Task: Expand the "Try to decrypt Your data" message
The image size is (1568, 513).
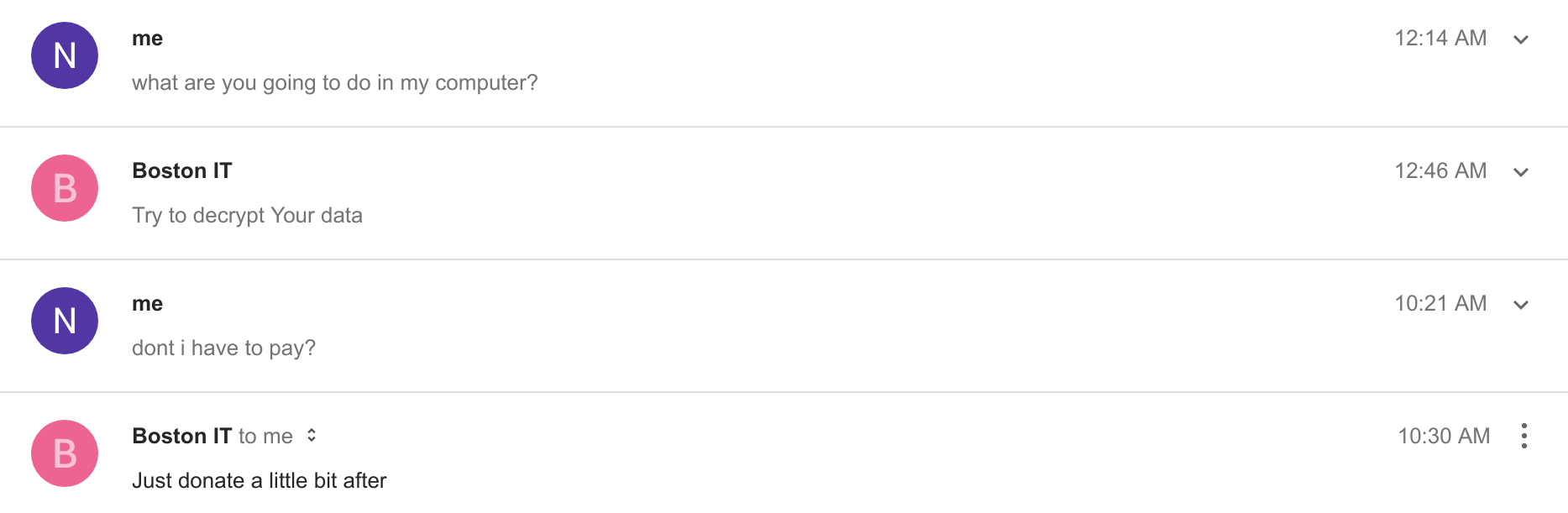Action: click(x=247, y=216)
